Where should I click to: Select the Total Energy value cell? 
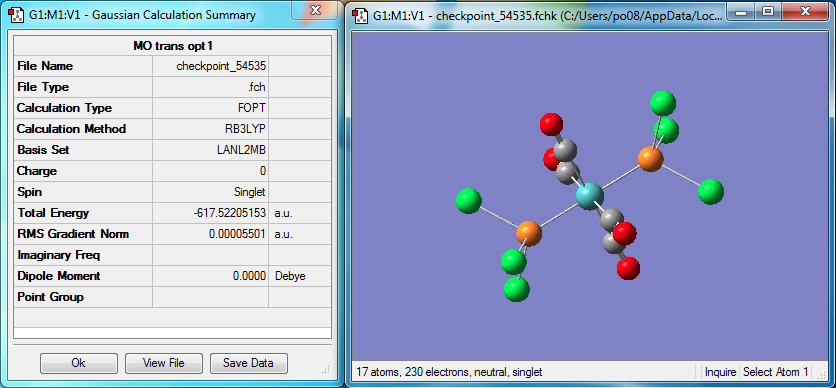click(211, 213)
